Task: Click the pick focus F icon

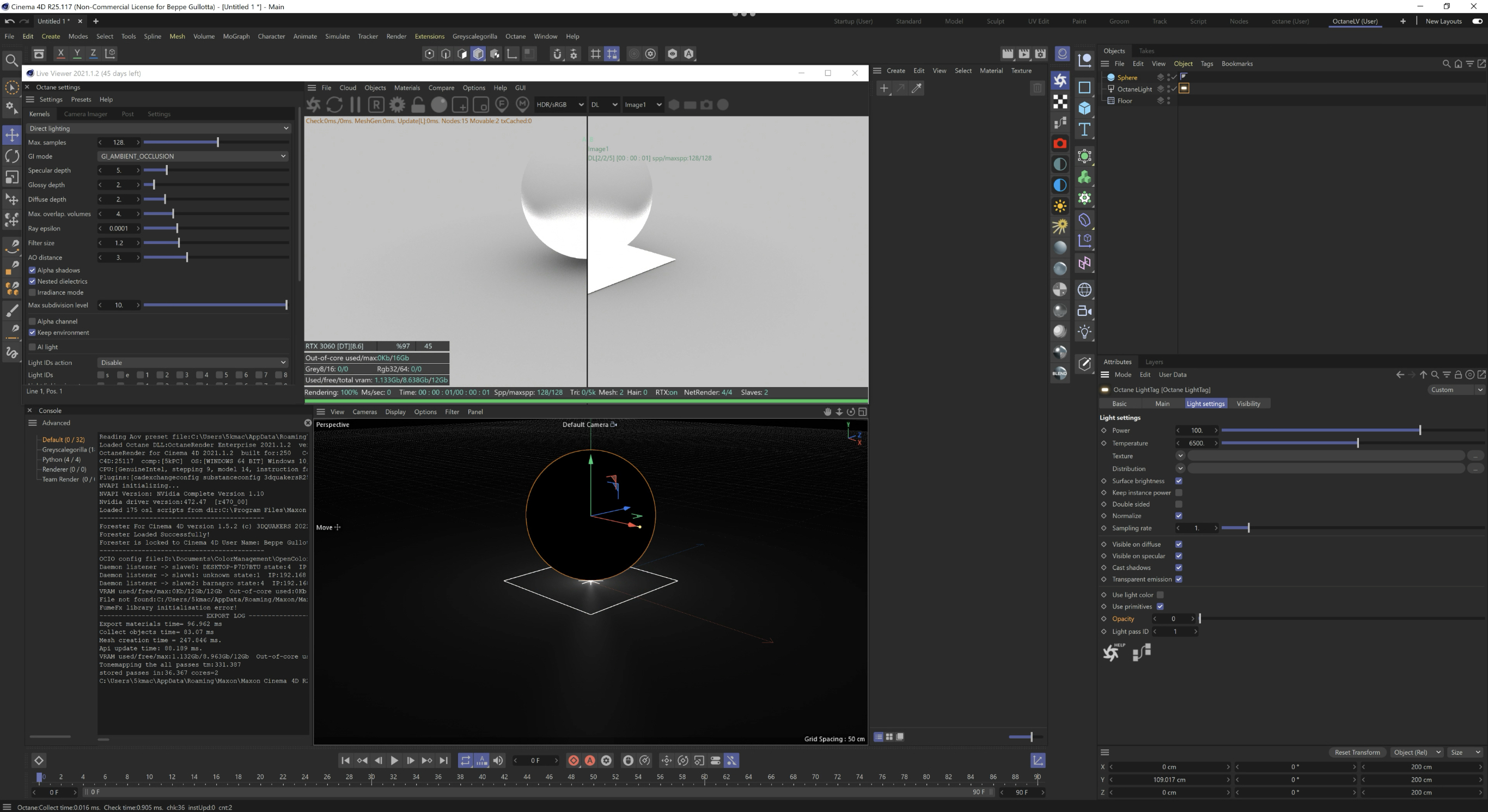Action: click(502, 105)
